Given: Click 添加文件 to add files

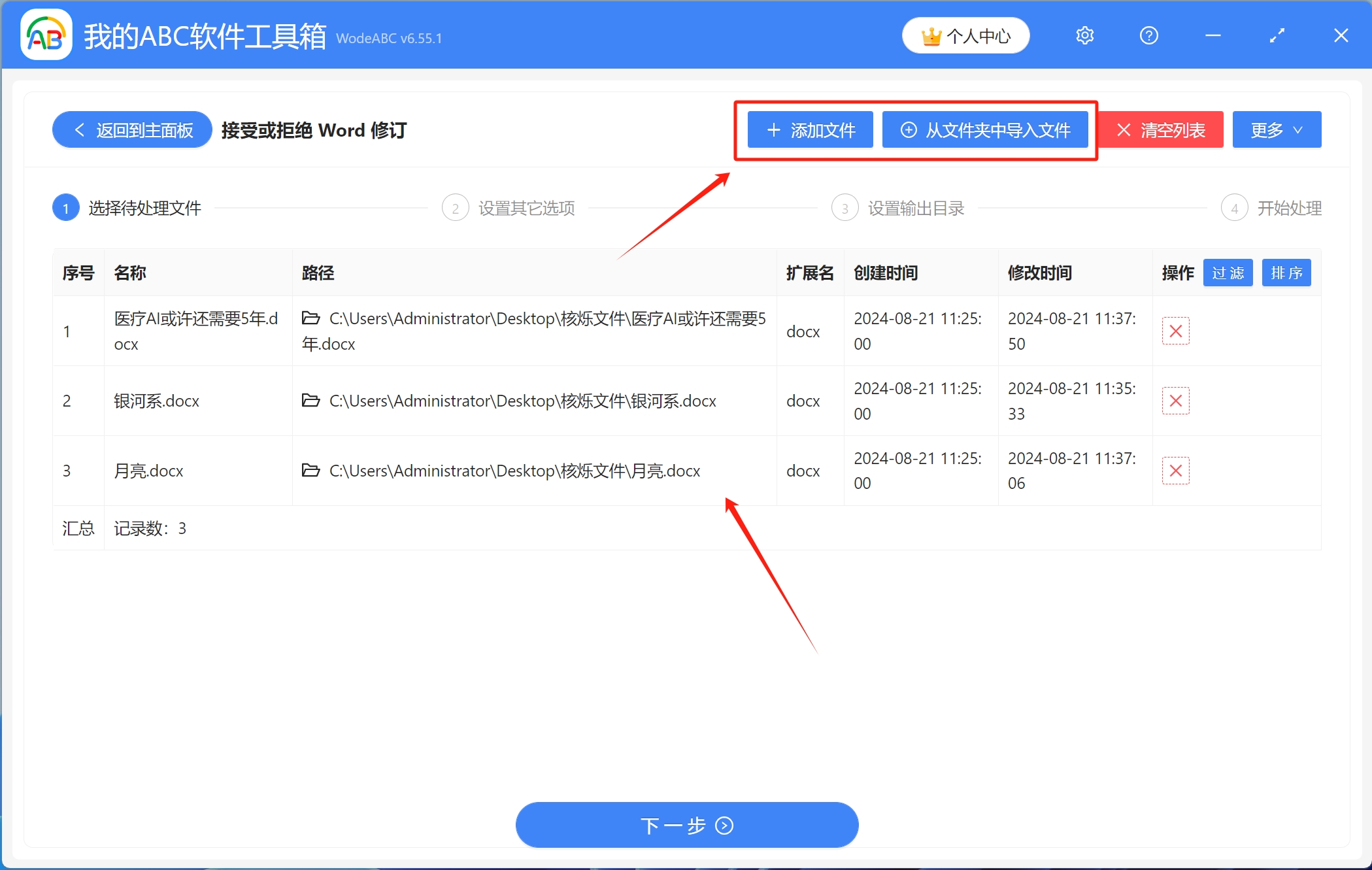Looking at the screenshot, I should point(809,129).
